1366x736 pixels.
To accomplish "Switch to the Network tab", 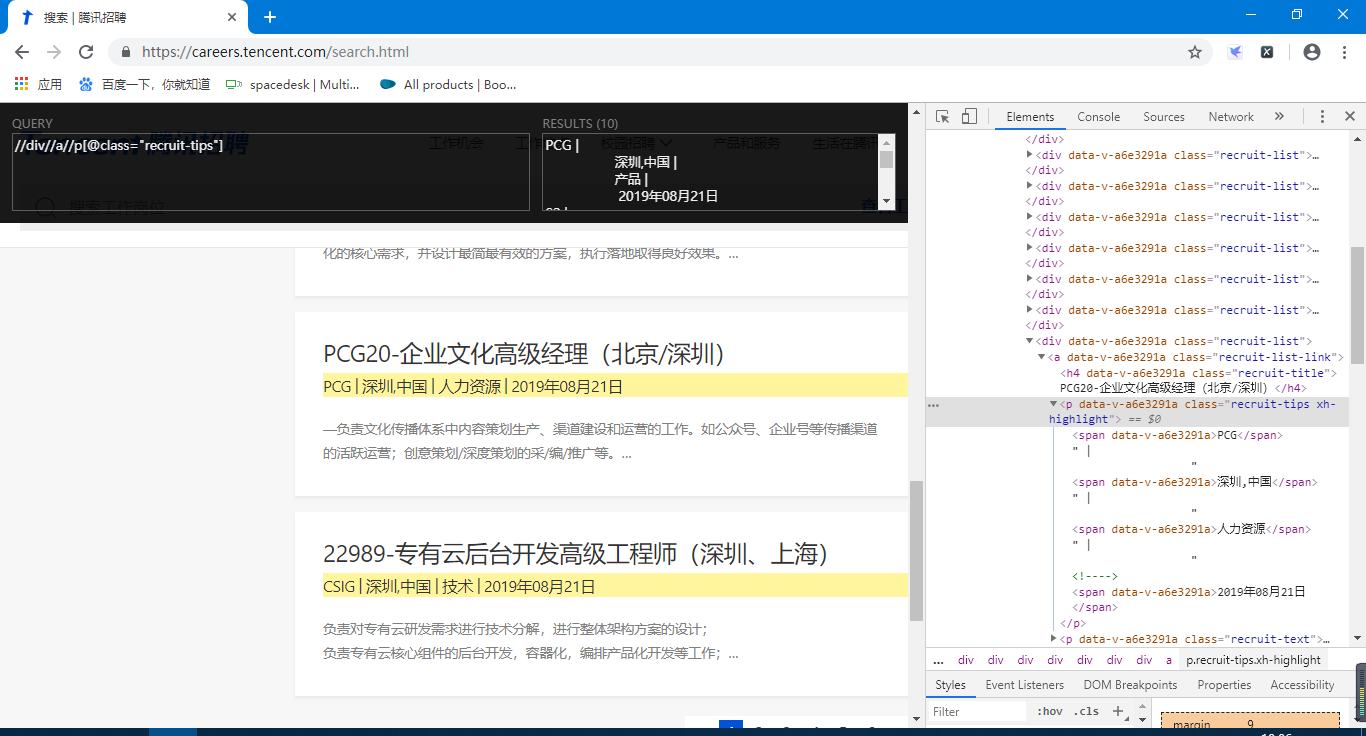I will coord(1231,117).
